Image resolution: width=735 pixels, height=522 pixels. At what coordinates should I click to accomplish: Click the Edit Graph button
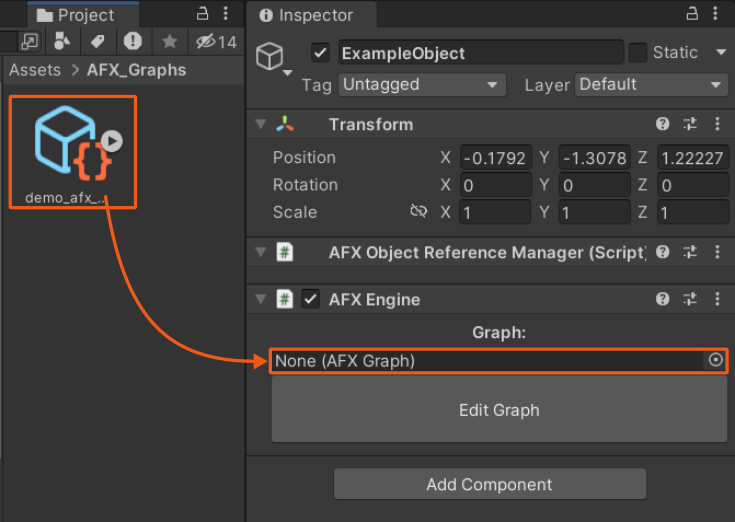[x=498, y=410]
